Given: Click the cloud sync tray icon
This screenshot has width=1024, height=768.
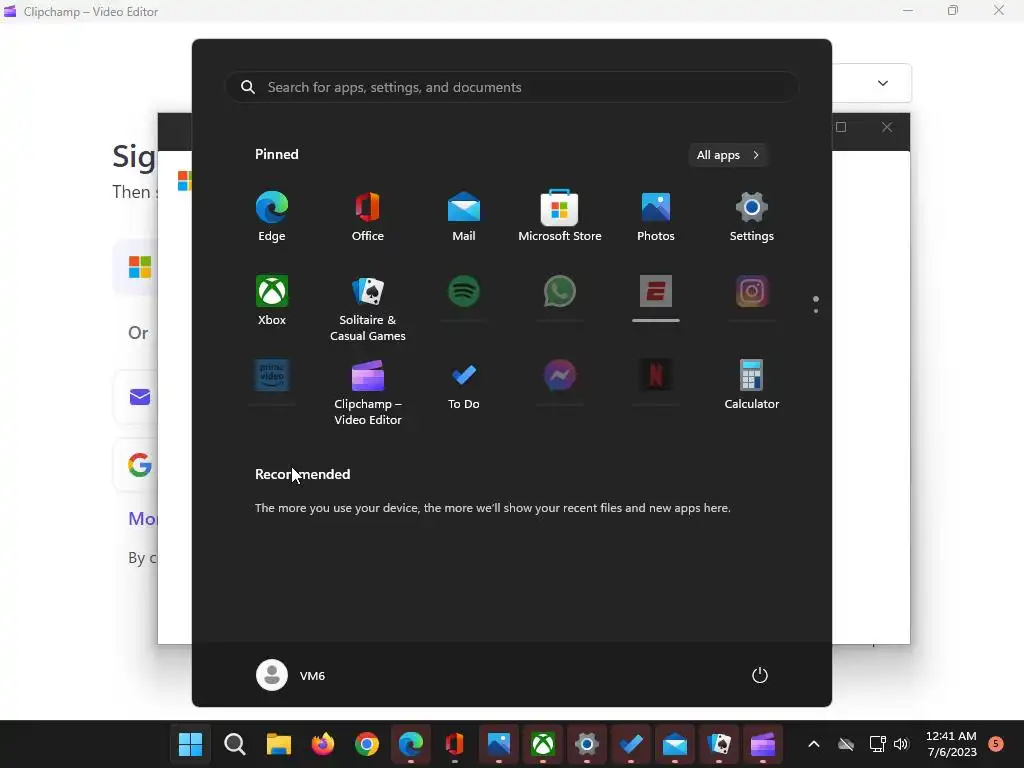Looking at the screenshot, I should (846, 744).
